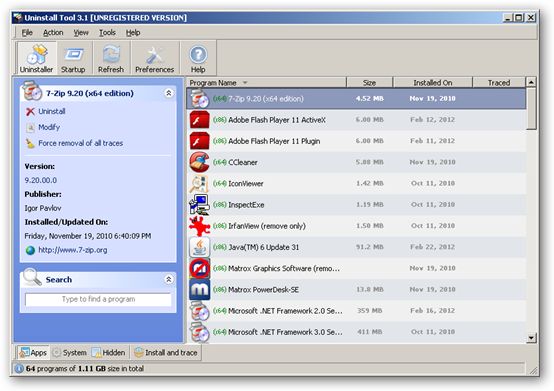Screen dimensions: 554x391
Task: Open the http://www.7-zip.org link
Action: (73, 250)
